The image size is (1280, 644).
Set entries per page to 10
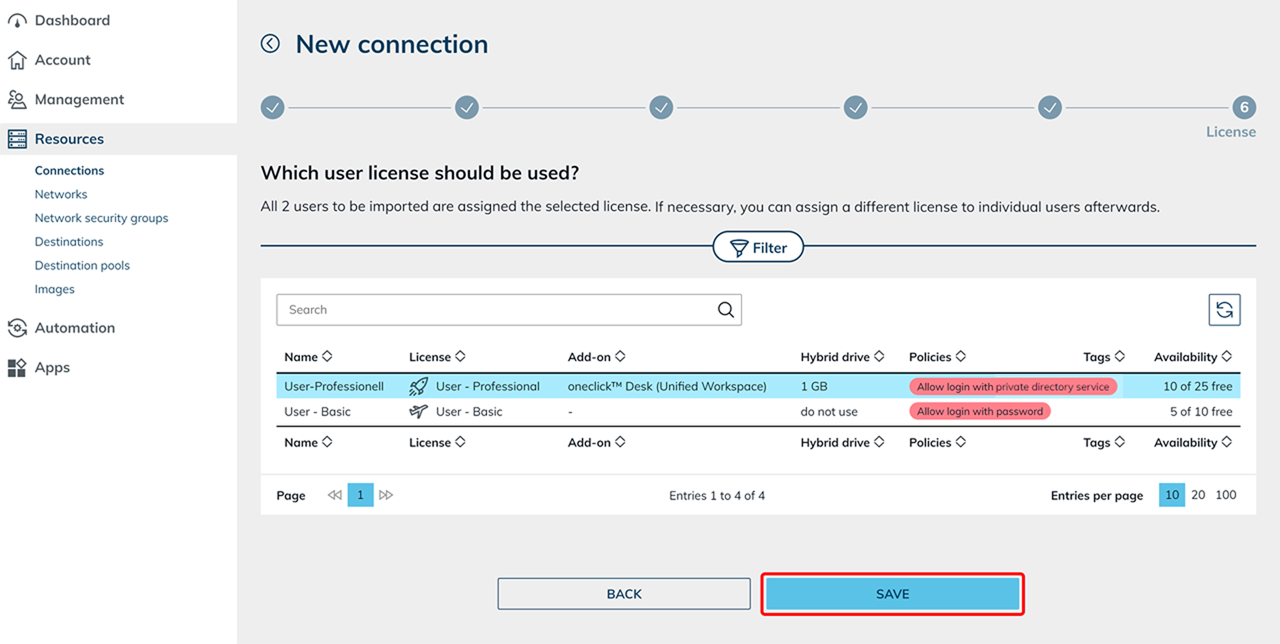(1172, 495)
